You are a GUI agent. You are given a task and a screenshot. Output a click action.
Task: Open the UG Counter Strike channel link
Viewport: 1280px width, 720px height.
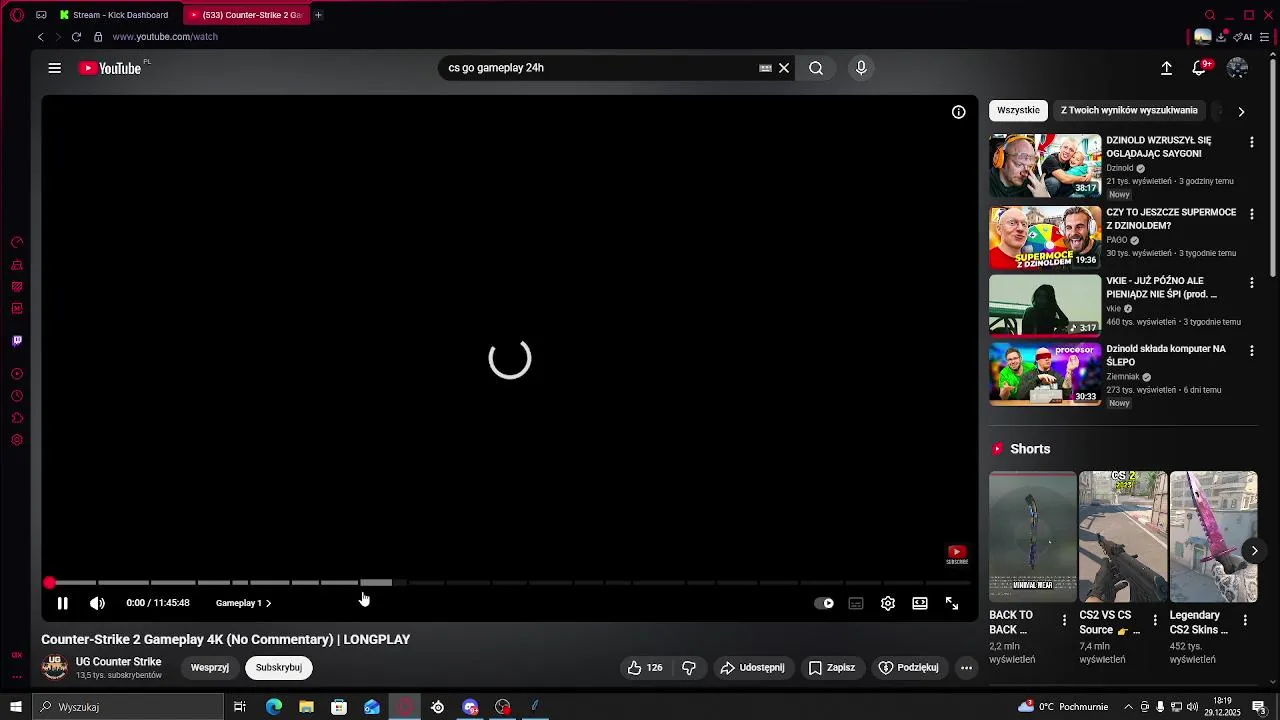(118, 662)
